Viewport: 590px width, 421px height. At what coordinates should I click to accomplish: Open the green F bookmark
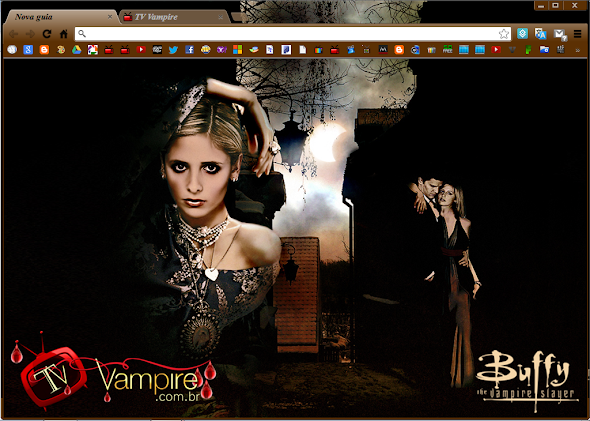(x=528, y=50)
